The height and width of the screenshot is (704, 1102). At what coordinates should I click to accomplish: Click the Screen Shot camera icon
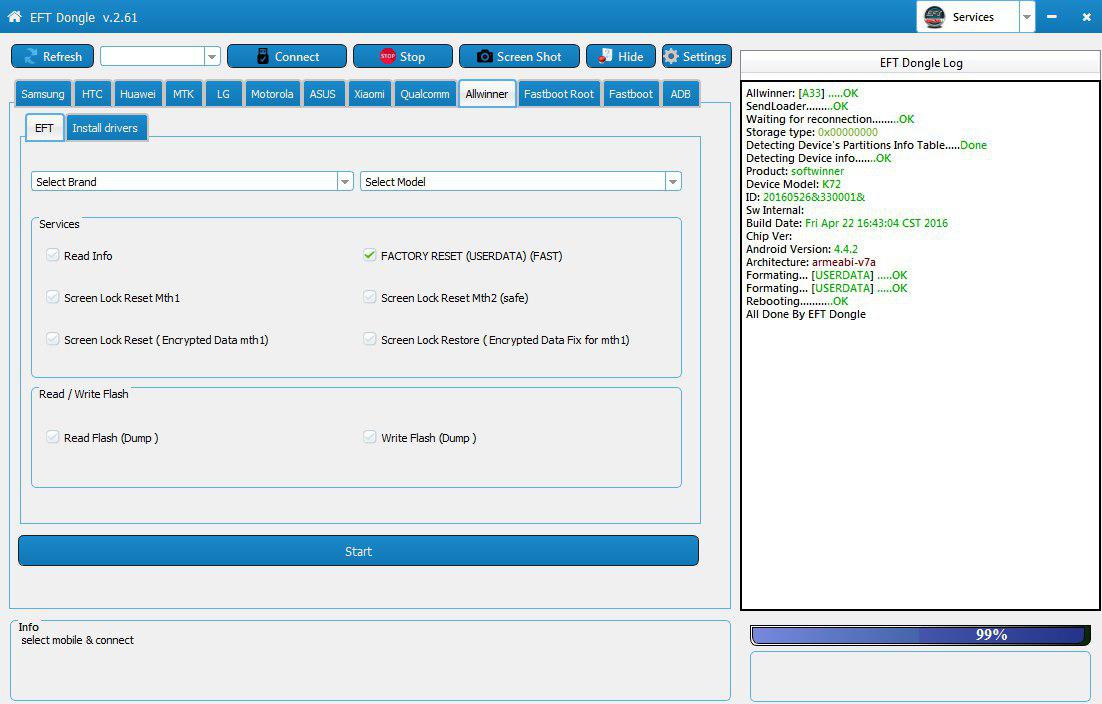coord(485,57)
